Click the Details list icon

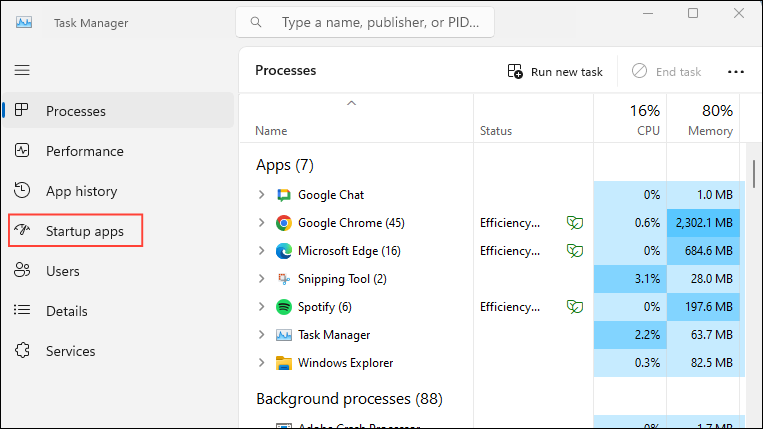22,310
